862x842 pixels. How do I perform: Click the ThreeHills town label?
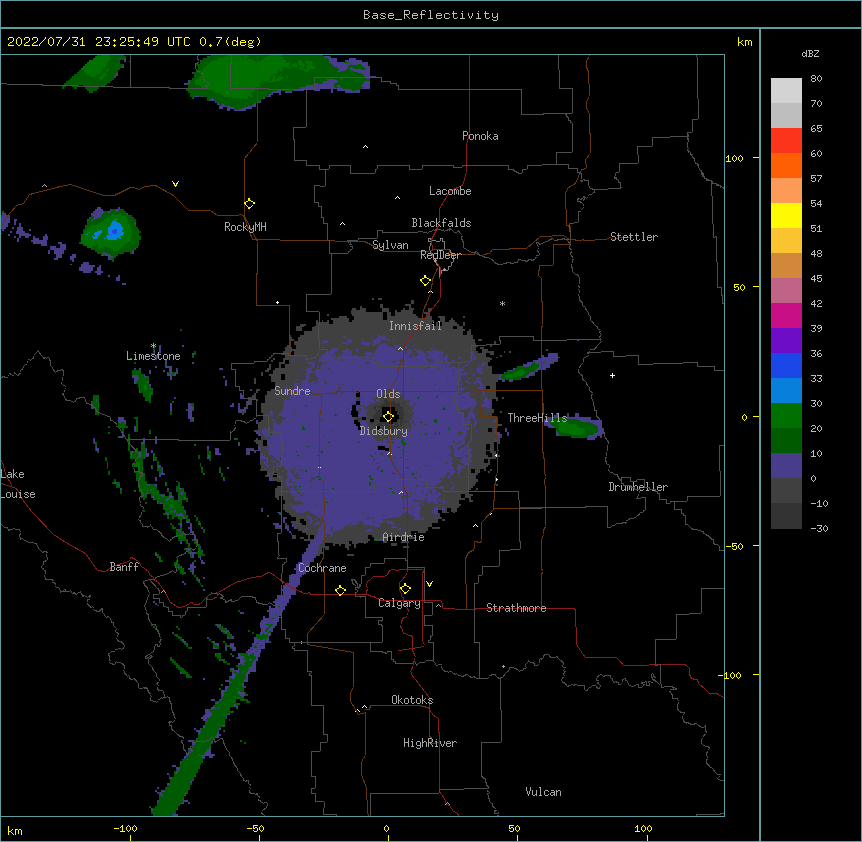[537, 418]
